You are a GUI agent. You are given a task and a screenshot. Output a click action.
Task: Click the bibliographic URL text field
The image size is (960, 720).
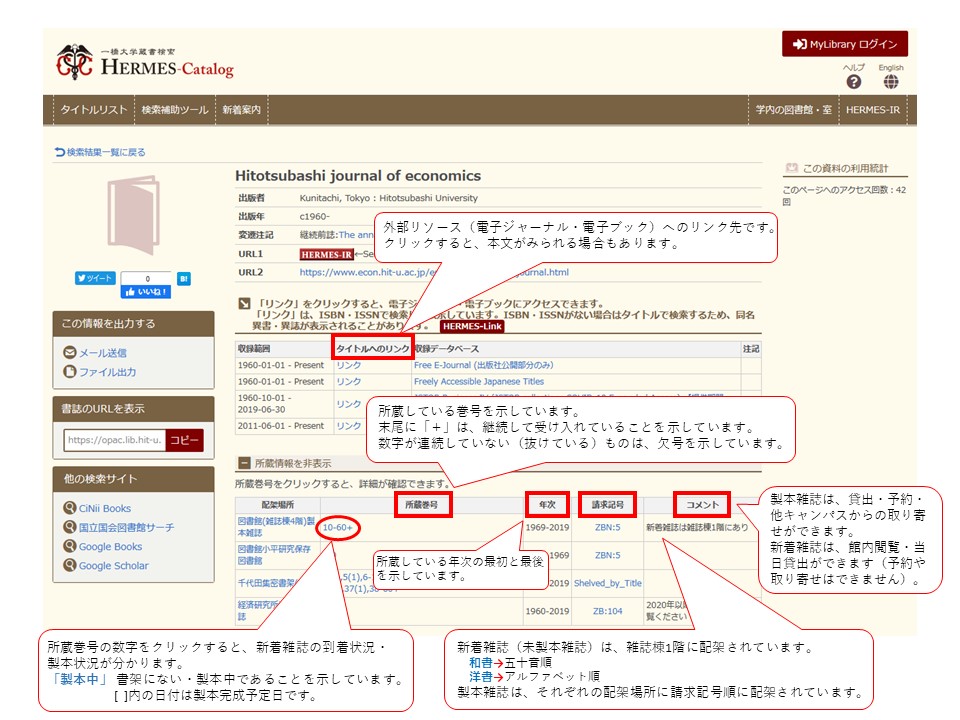(114, 440)
